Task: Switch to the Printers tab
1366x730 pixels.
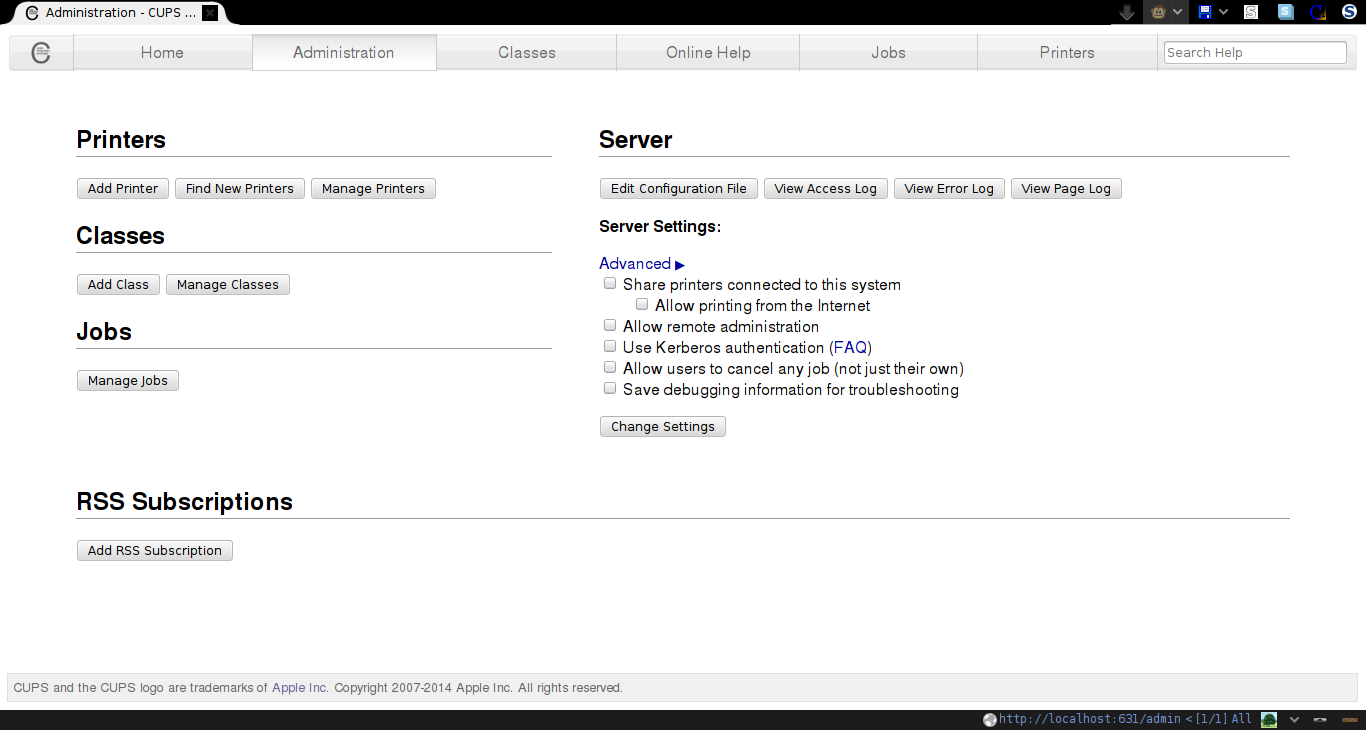Action: click(1067, 53)
